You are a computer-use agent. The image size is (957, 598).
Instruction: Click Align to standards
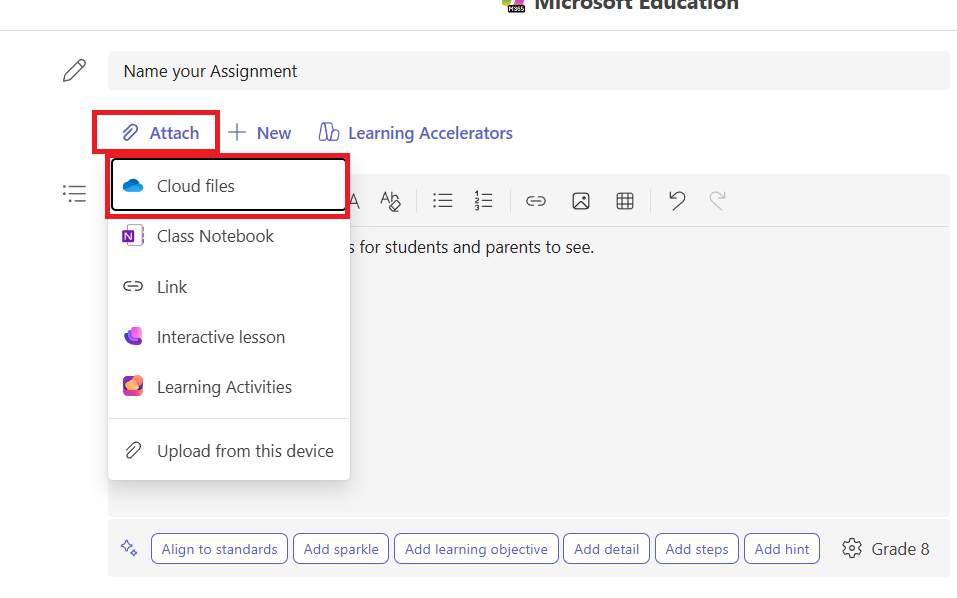219,549
